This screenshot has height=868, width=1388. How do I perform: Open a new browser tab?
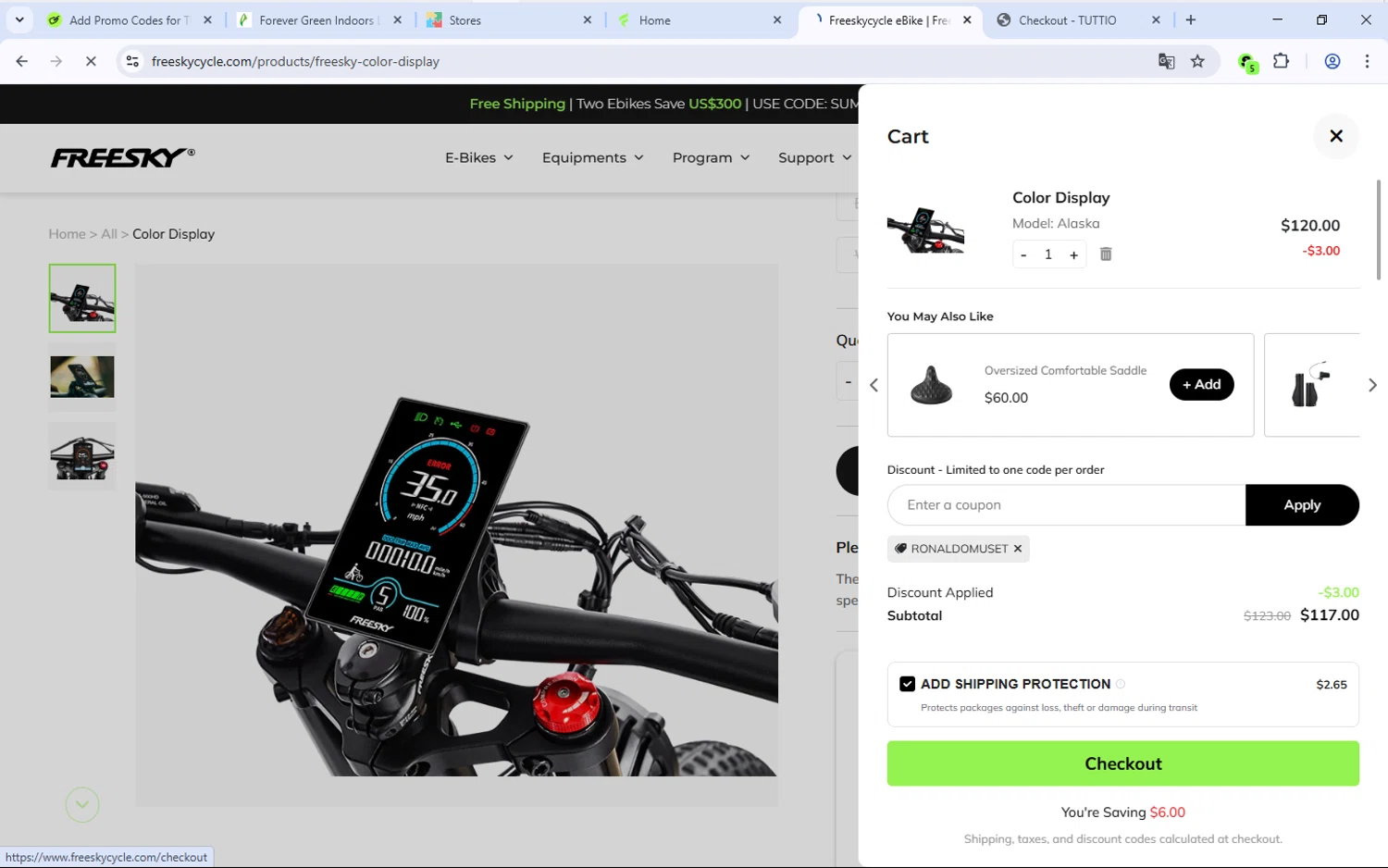pos(1191,20)
